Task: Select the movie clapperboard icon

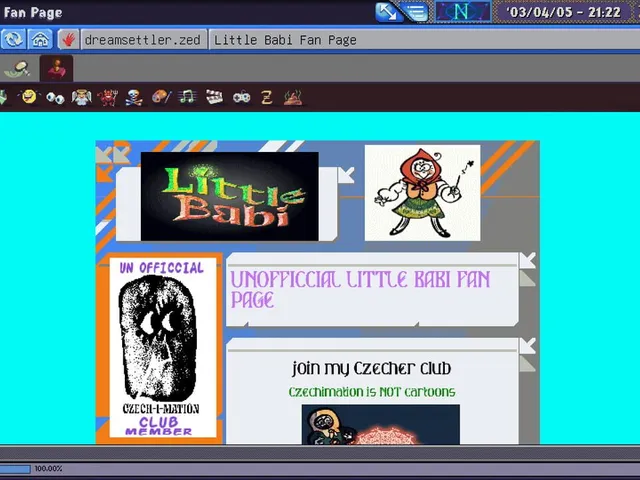Action: (x=215, y=97)
